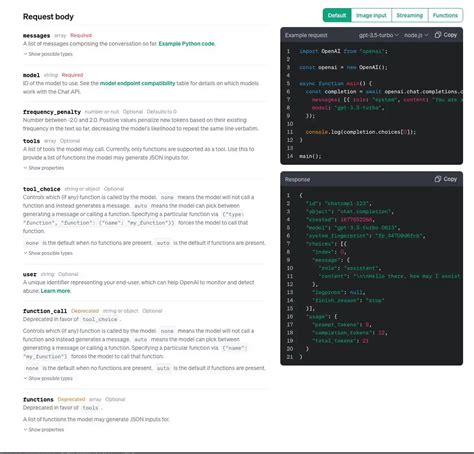Screen dimensions: 474x454
Task: Click the Example request panel title
Action: tap(306, 35)
